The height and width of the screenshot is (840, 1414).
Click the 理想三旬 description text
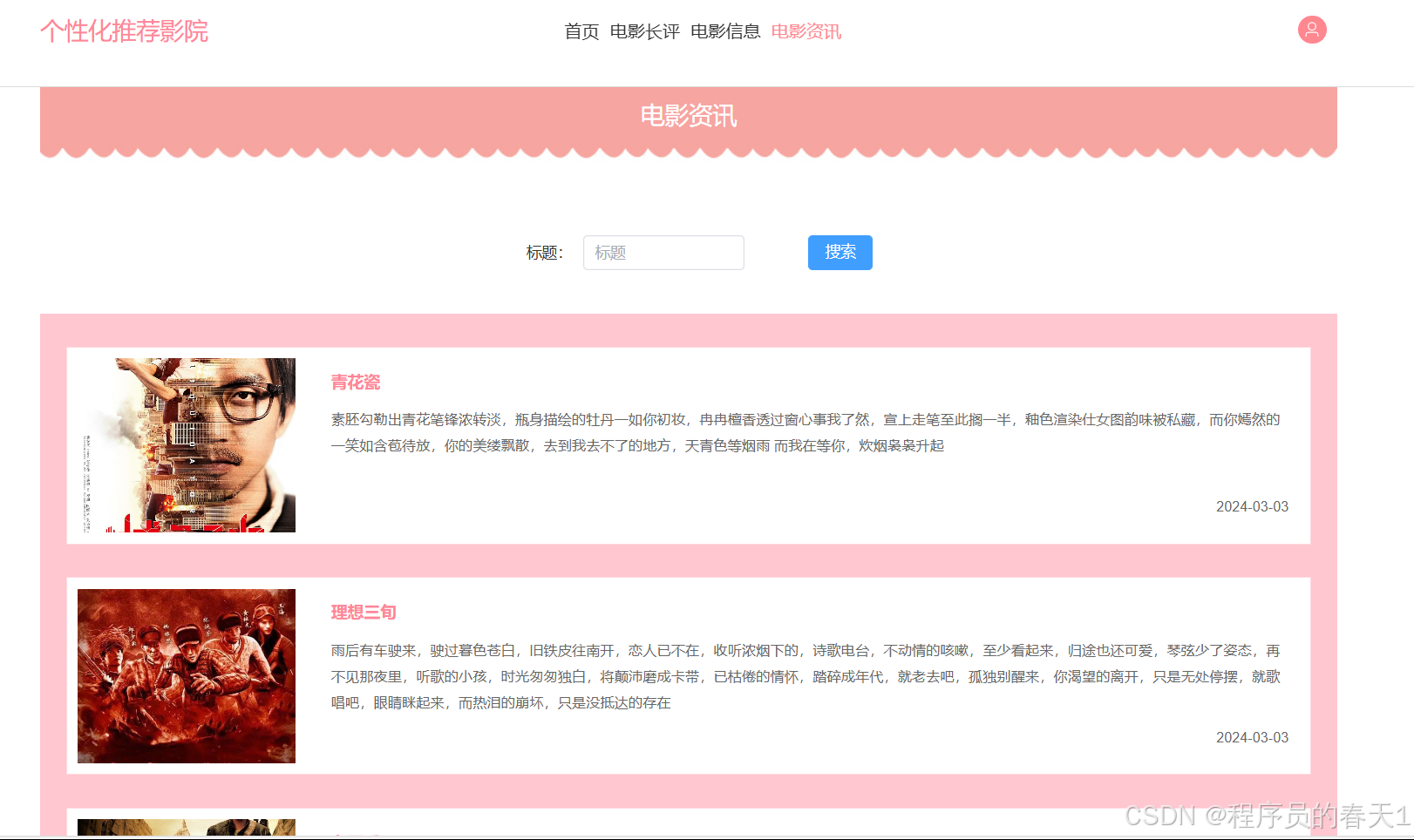coord(806,676)
